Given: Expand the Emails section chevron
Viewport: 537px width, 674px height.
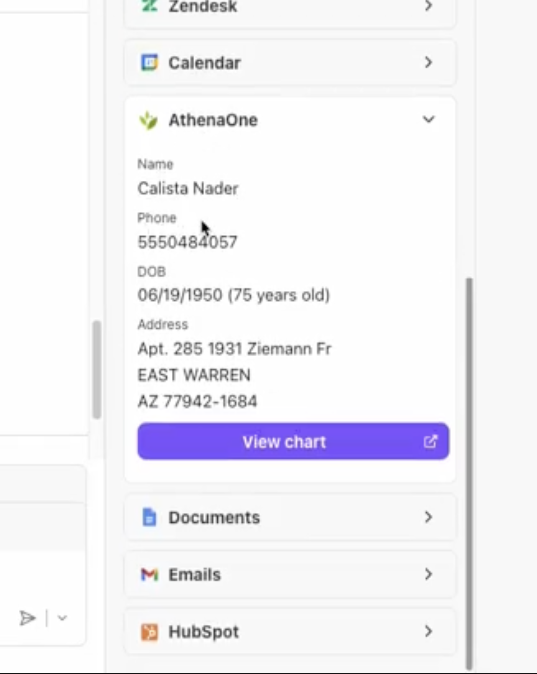Looking at the screenshot, I should click(x=428, y=574).
